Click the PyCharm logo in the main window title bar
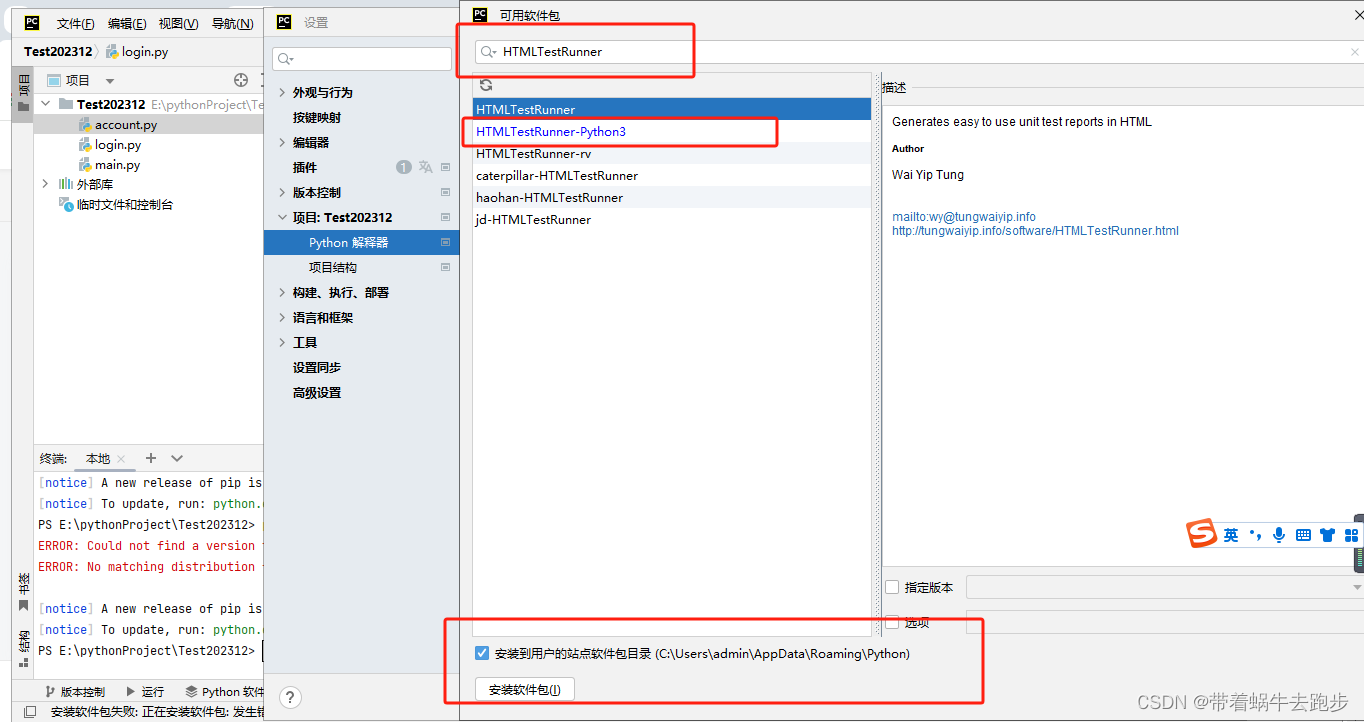Screen dimensions: 1364x722 (x=32, y=23)
